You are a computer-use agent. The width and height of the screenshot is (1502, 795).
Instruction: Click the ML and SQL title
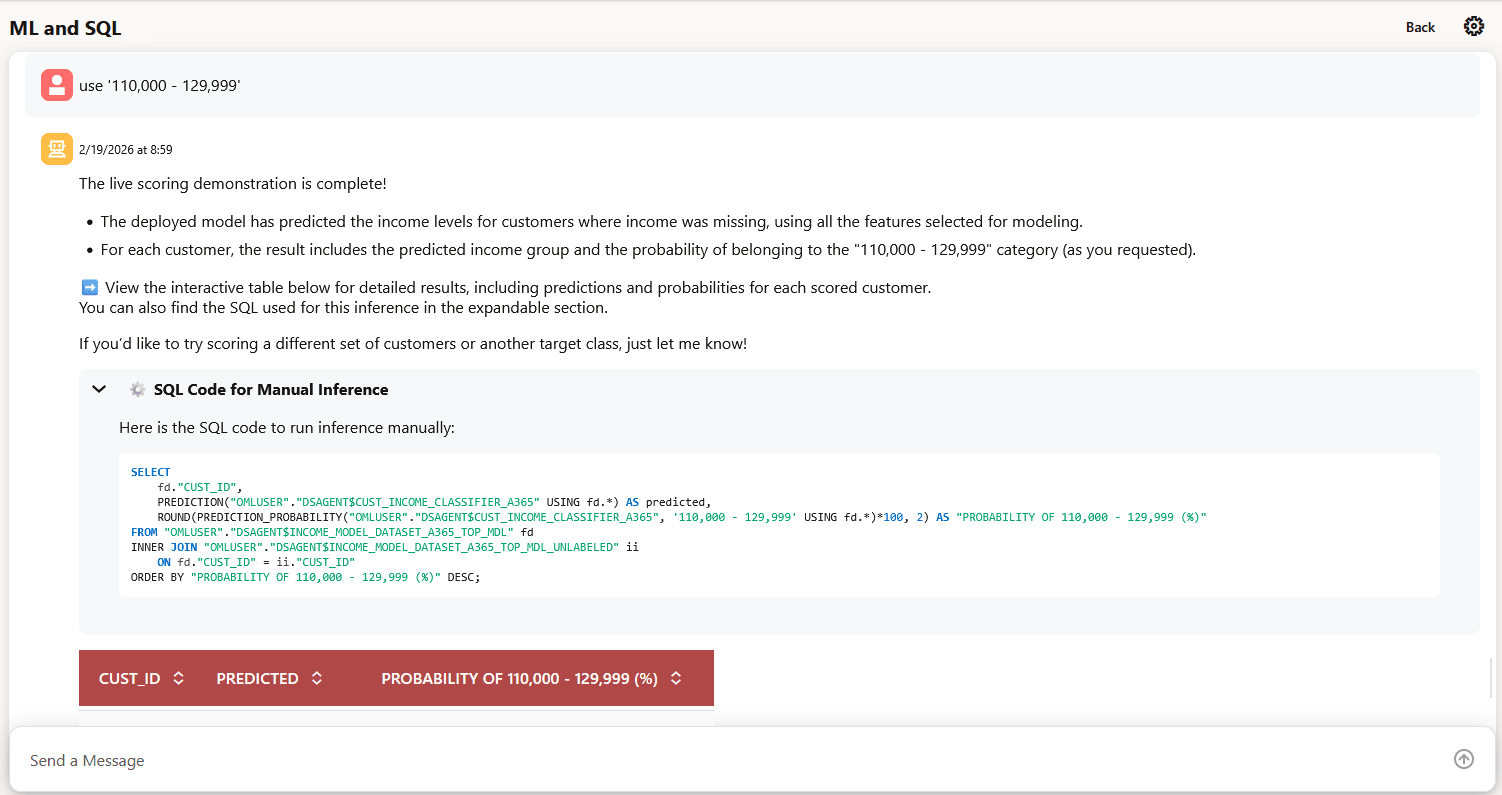tap(65, 28)
